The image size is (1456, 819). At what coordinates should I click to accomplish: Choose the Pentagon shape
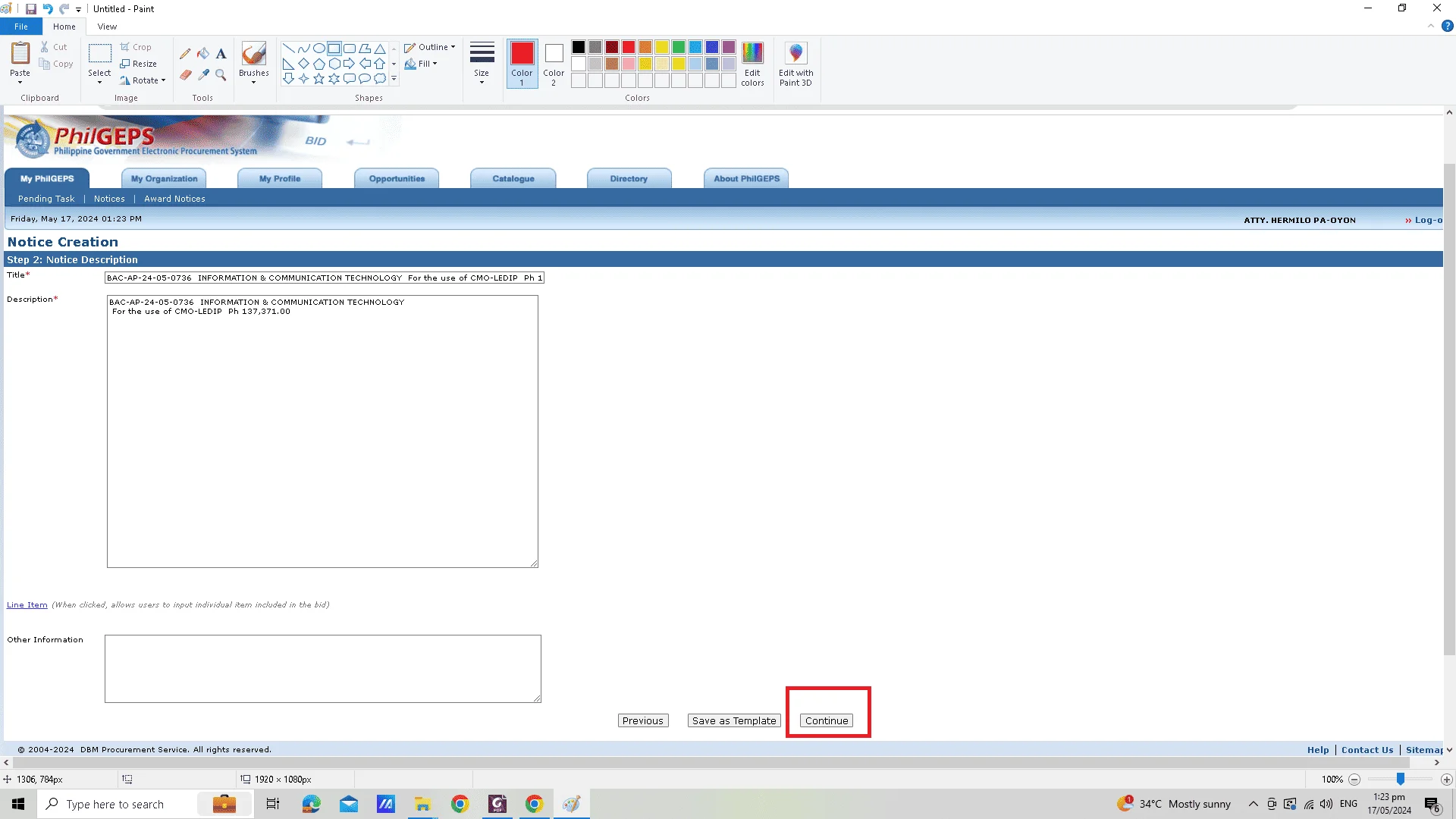pos(319,64)
